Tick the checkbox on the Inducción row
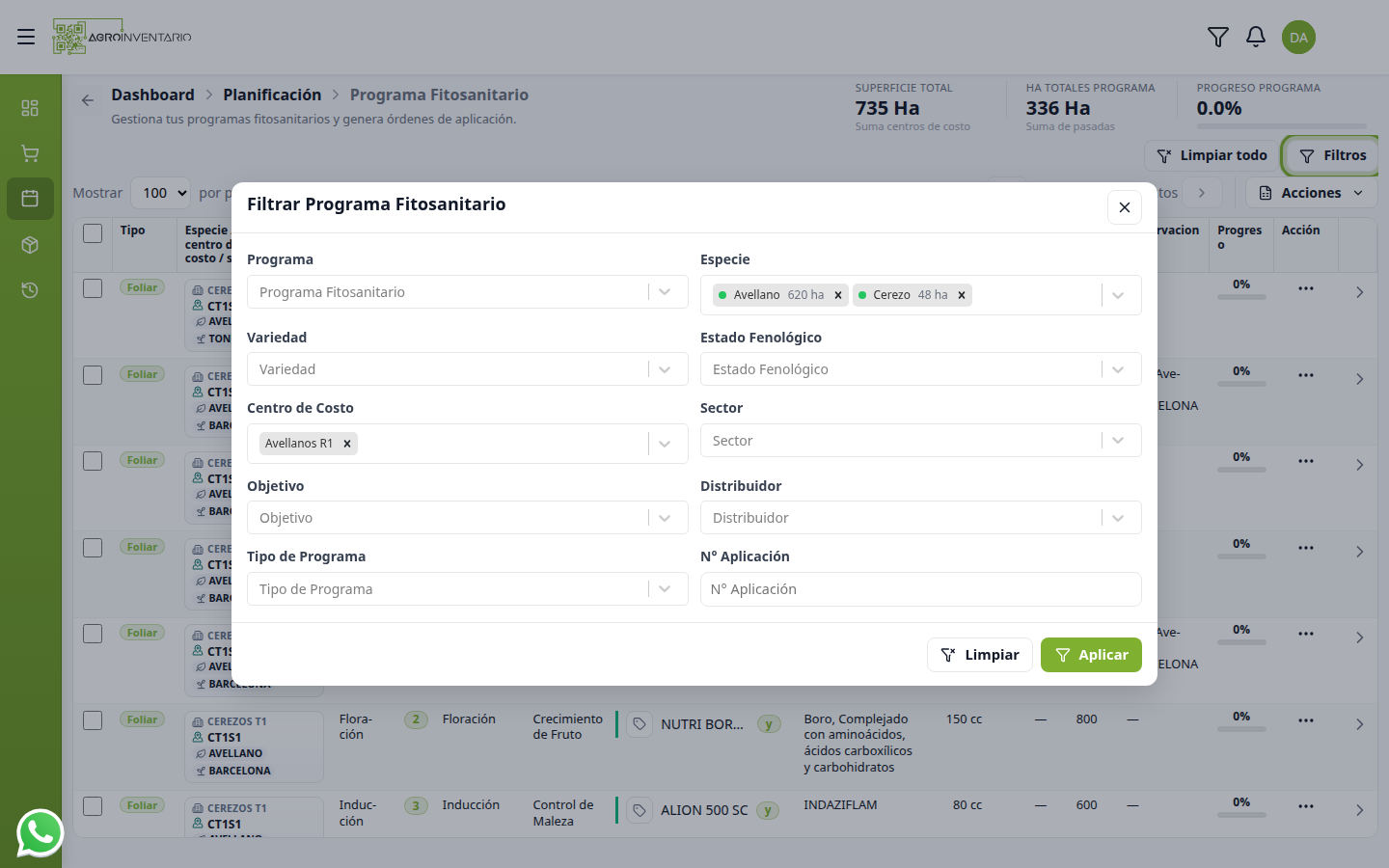Image resolution: width=1389 pixels, height=868 pixels. [93, 806]
